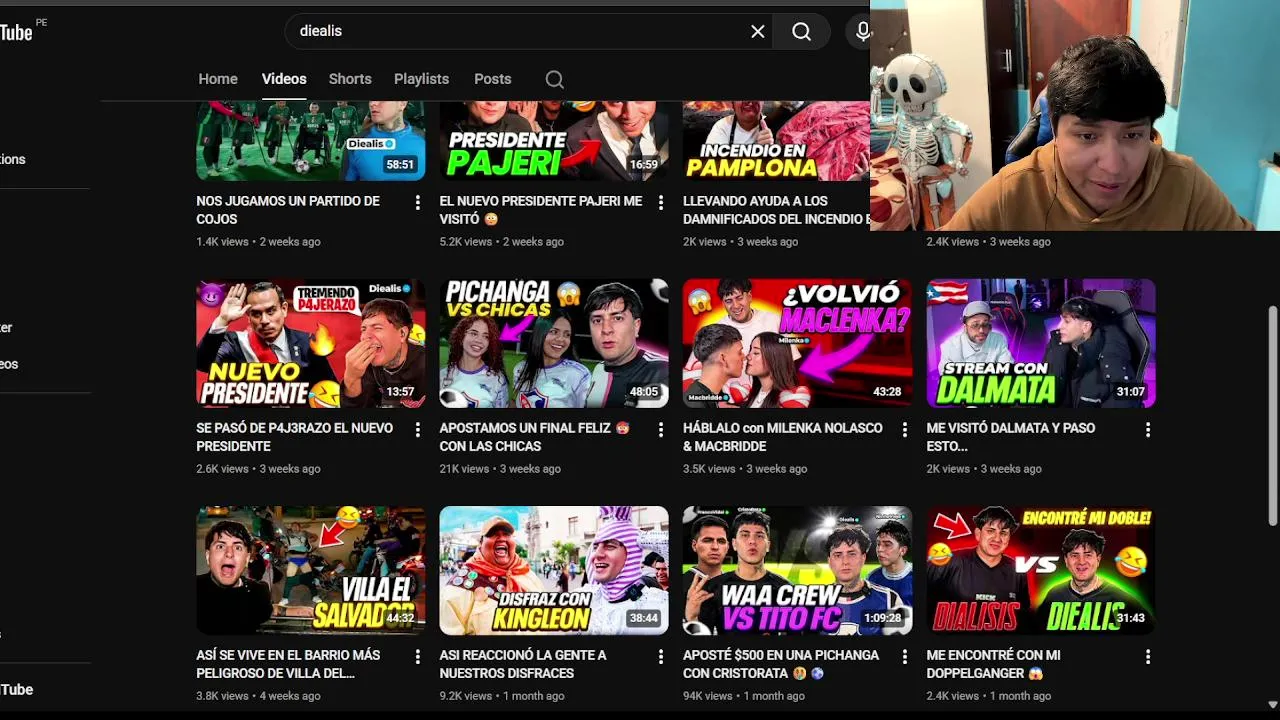Viewport: 1280px width, 720px height.
Task: Click title ASÍ SE VIVE EN EL BARRIO MÁS PELIGROSO
Action: [x=288, y=664]
